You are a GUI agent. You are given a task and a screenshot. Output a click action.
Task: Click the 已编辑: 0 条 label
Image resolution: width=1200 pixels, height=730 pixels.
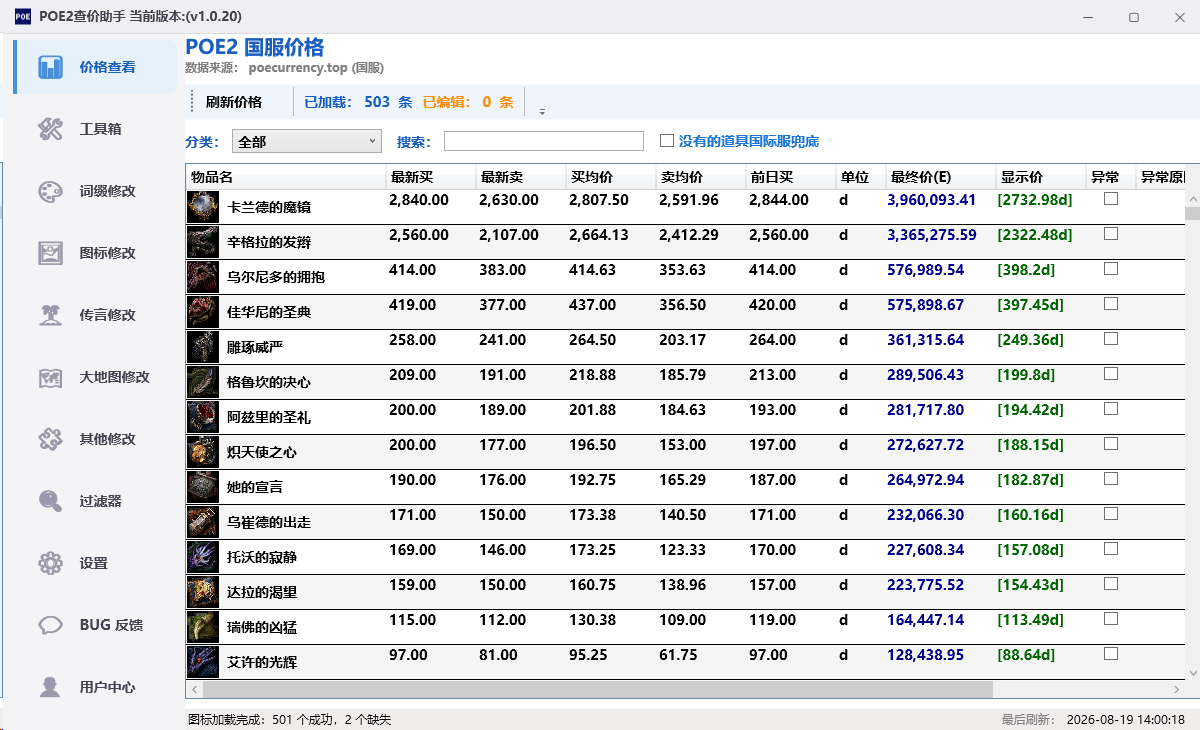pyautogui.click(x=468, y=102)
